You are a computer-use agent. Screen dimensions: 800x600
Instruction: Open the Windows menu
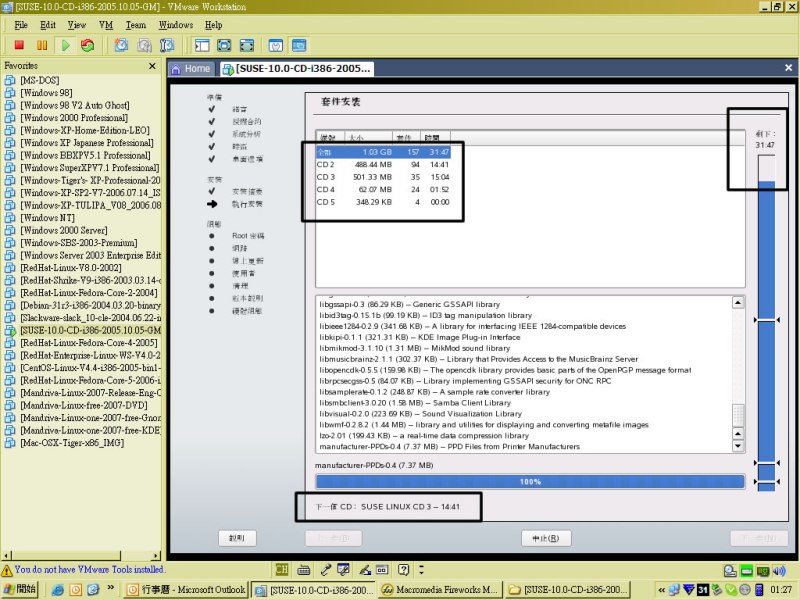tap(176, 25)
